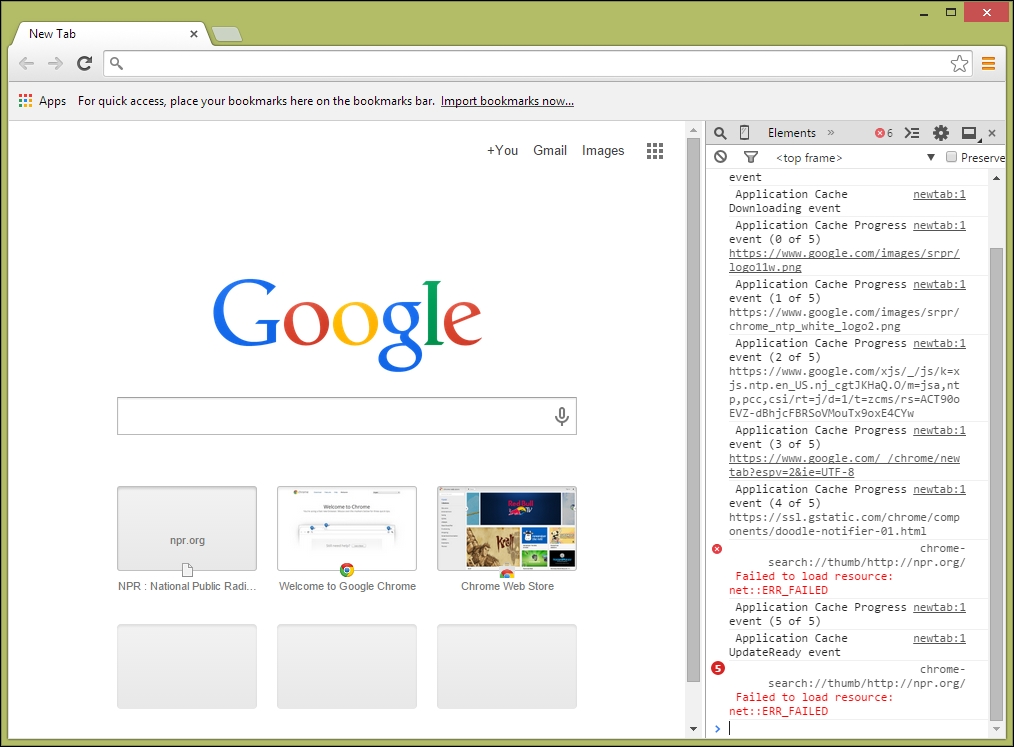Click into the browser address bar
Screen dimensions: 1014x747
537,63
